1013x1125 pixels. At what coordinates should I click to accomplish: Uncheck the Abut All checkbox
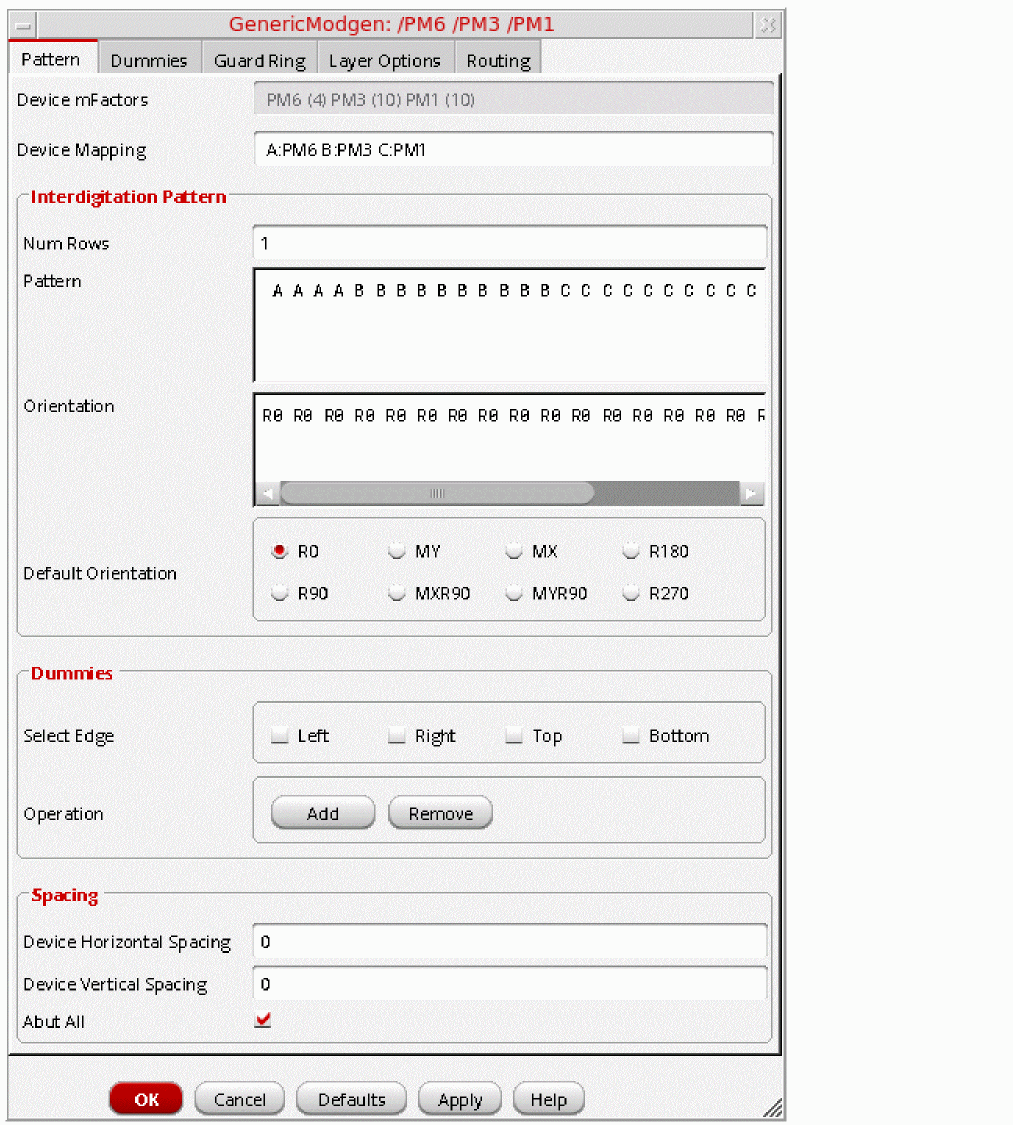(x=263, y=1020)
